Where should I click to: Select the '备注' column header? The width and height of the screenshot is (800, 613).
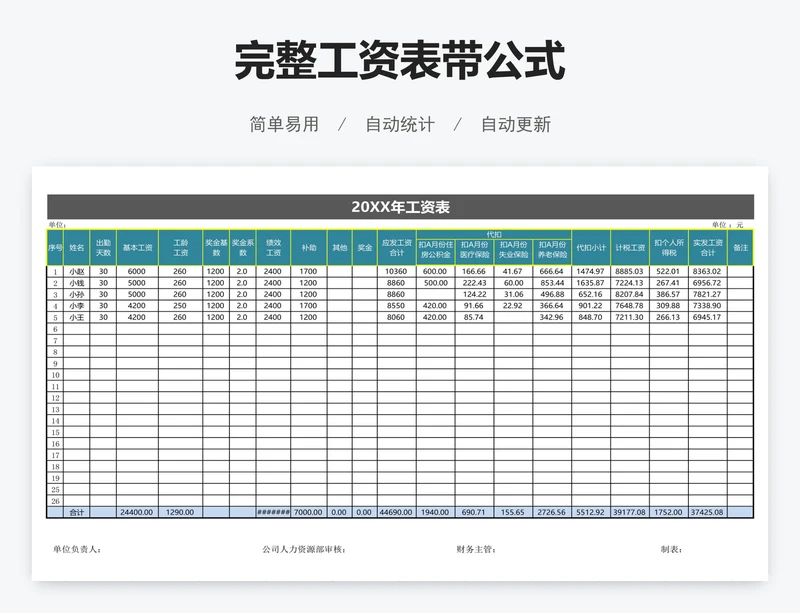740,248
